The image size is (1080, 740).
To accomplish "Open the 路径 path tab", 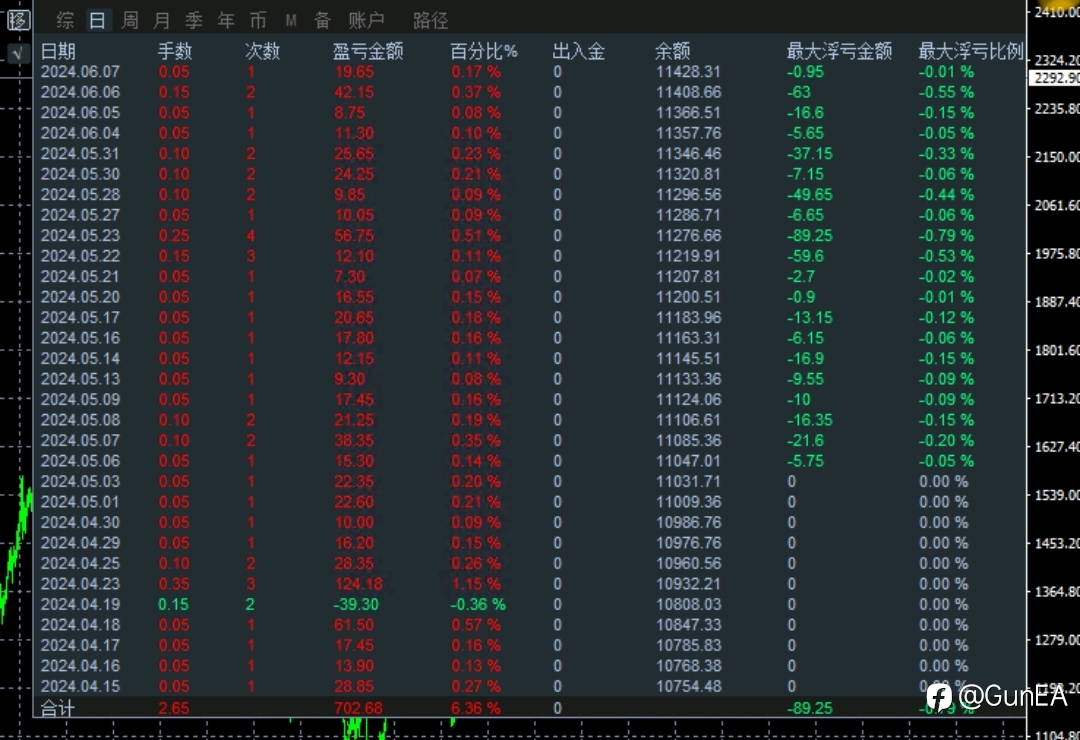I will pyautogui.click(x=430, y=20).
